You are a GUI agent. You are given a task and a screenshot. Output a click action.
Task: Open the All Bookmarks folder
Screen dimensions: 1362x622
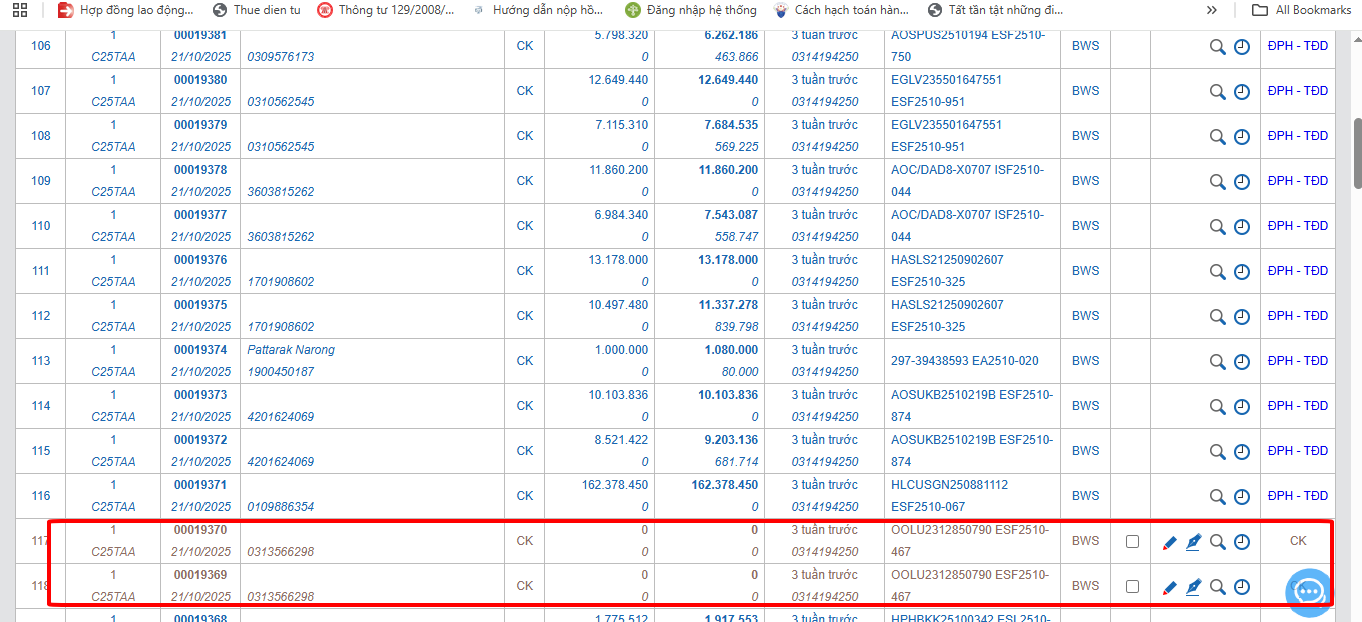[x=1302, y=10]
